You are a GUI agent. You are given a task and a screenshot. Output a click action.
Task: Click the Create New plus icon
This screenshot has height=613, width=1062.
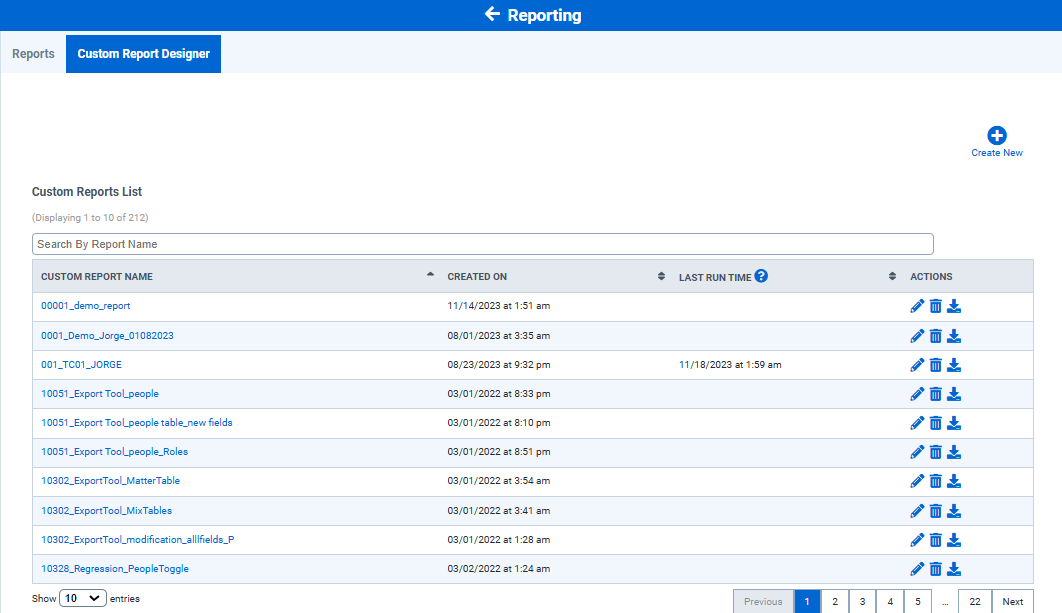click(996, 135)
